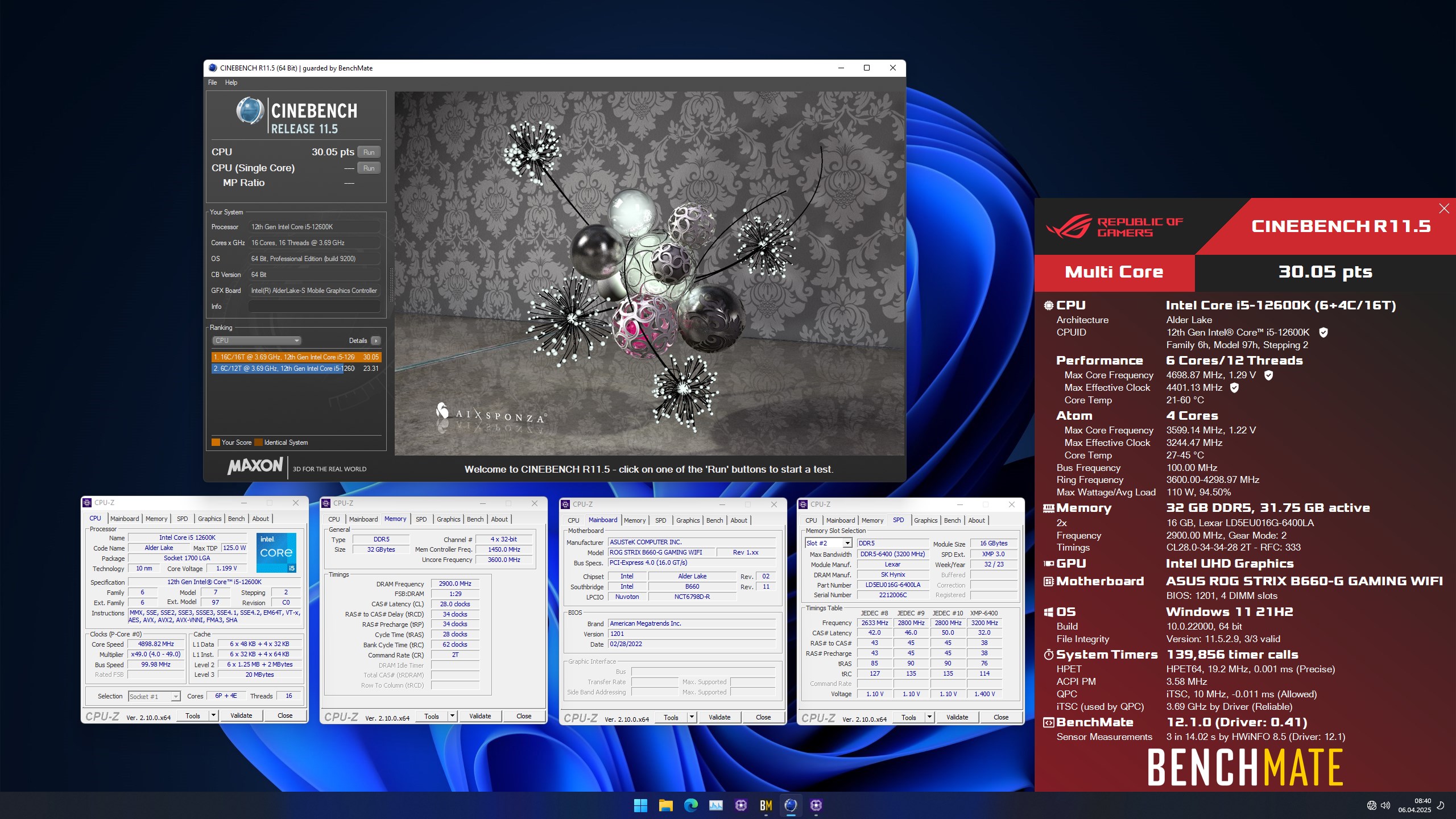The height and width of the screenshot is (819, 1456).
Task: Open the network tray icon
Action: [x=1371, y=805]
